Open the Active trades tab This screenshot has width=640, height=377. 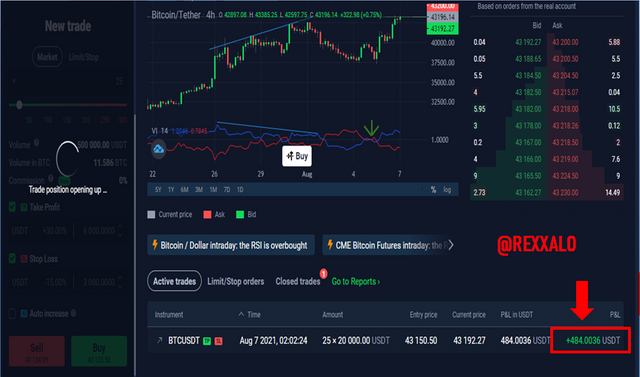pos(174,281)
